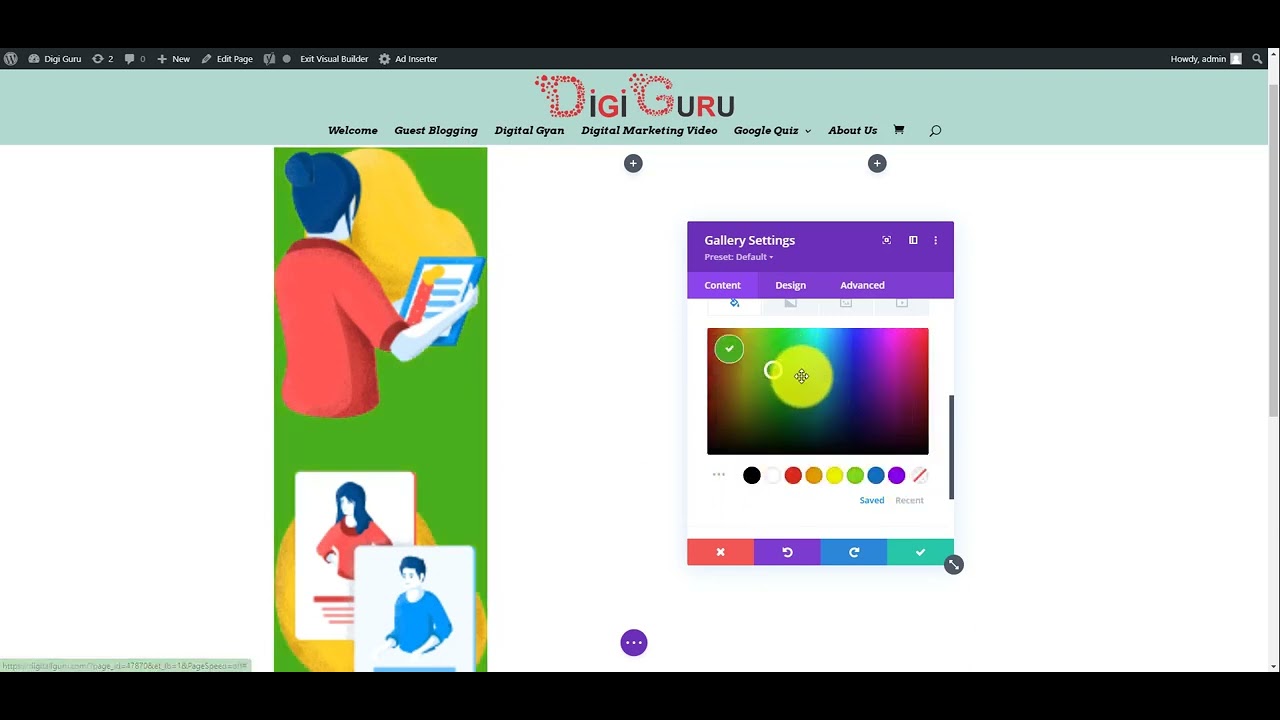Open the Digital Gyan menu item
The width and height of the screenshot is (1280, 720).
[529, 130]
